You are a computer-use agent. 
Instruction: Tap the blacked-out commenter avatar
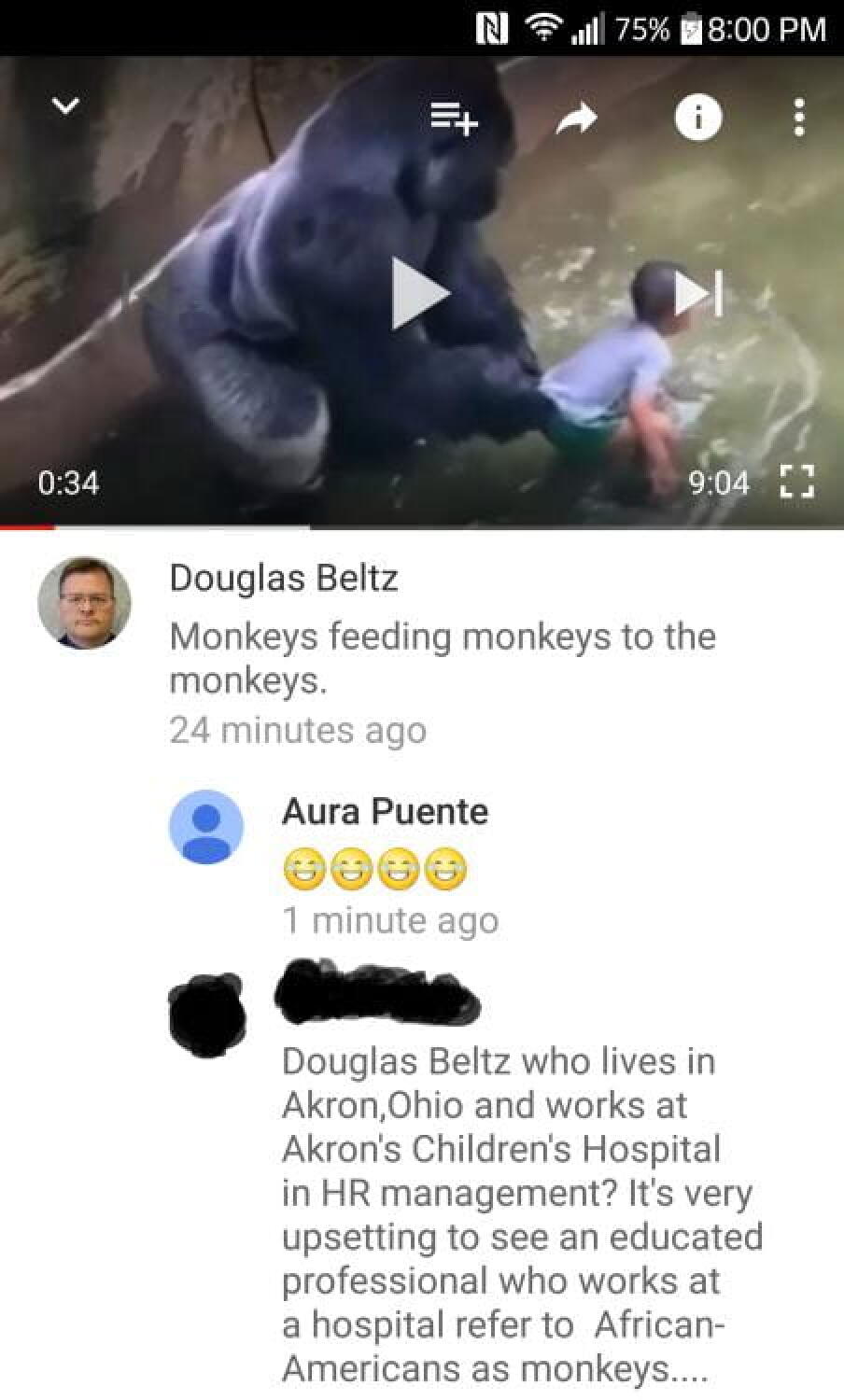[x=207, y=1014]
